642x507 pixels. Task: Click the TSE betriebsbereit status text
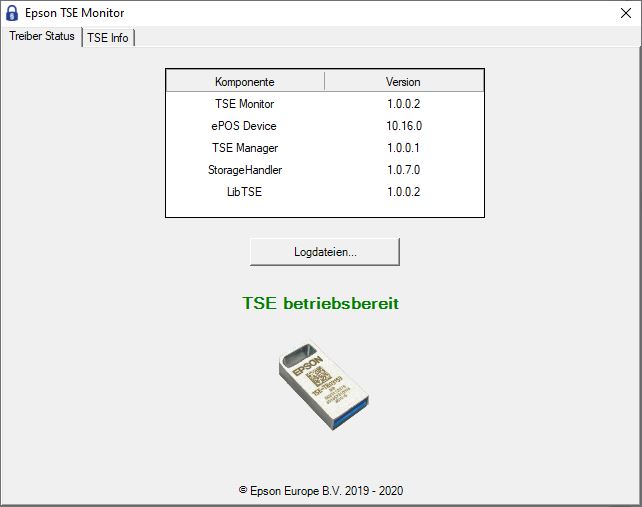point(321,303)
